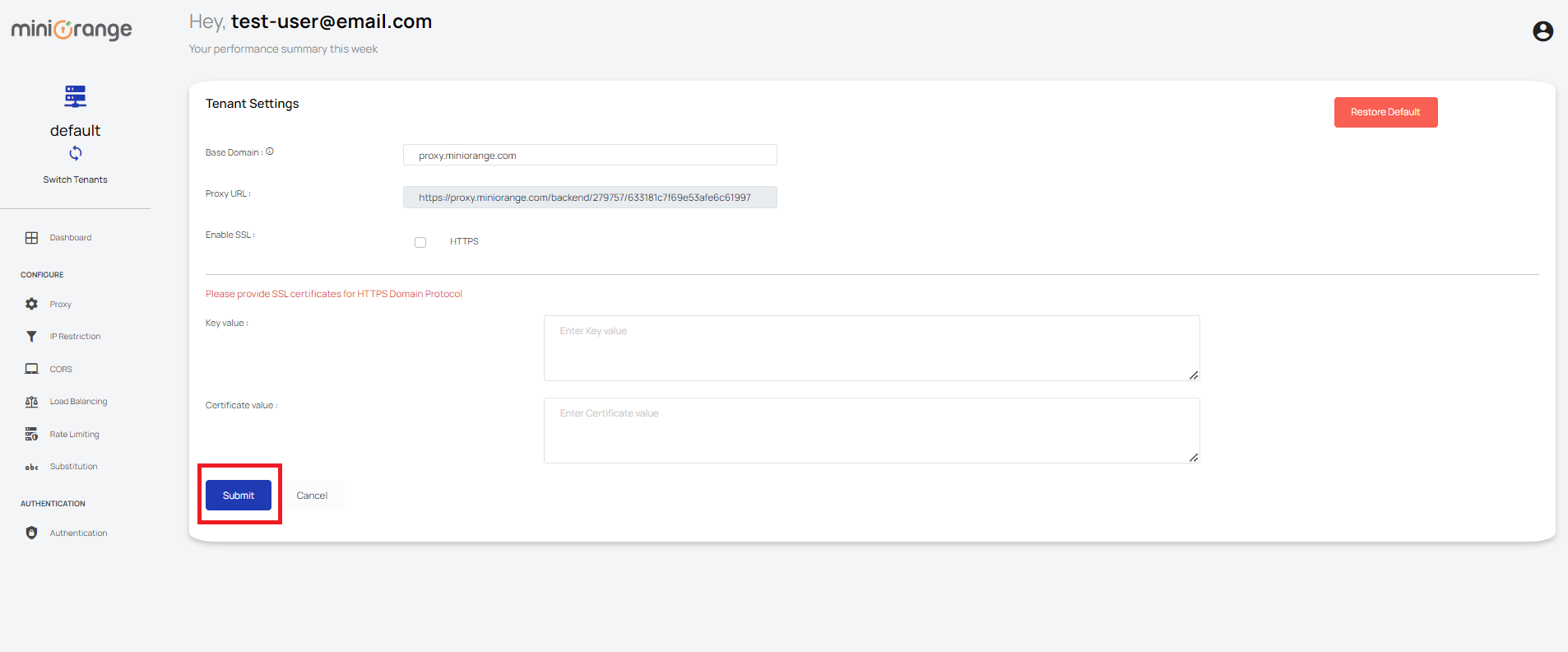Click the CORS laptop icon
Screen dimensions: 1568x652
[31, 369]
